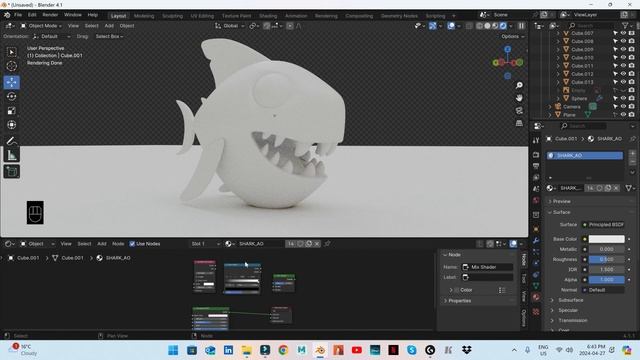
Task: Hide Cube.013 in viewport via eye icon
Action: click(x=623, y=82)
